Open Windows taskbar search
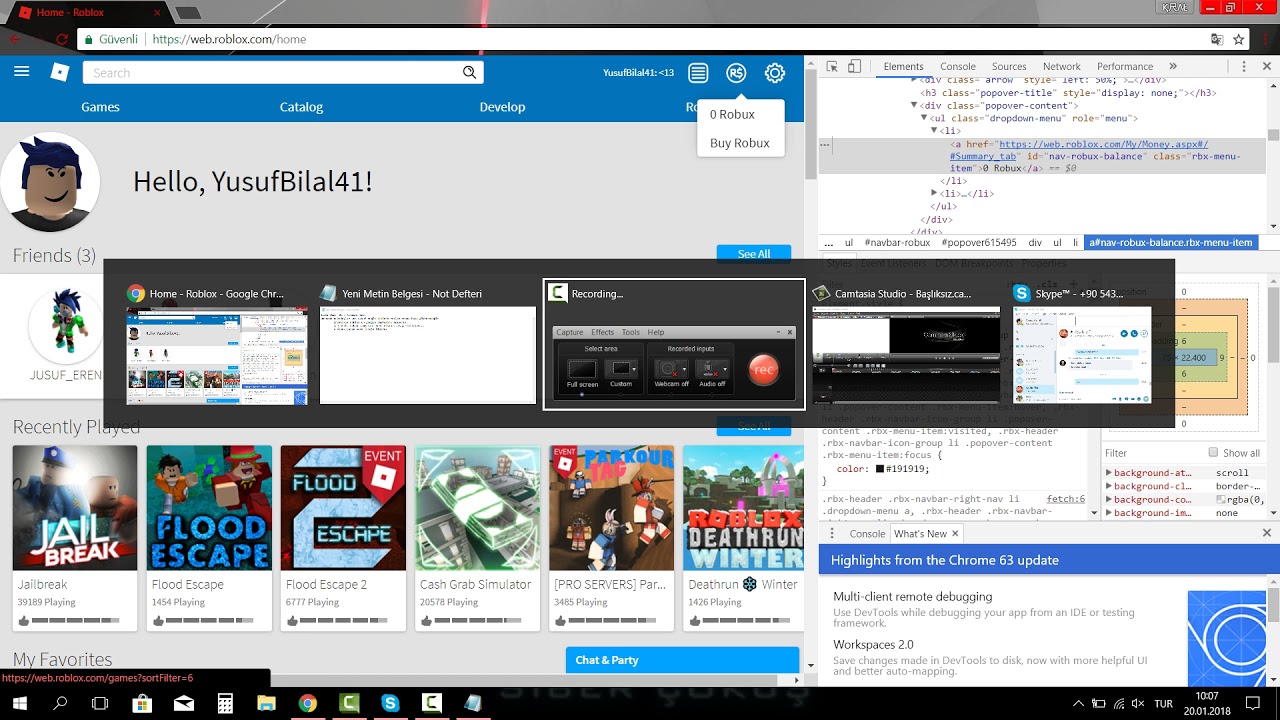The height and width of the screenshot is (720, 1280). (60, 703)
